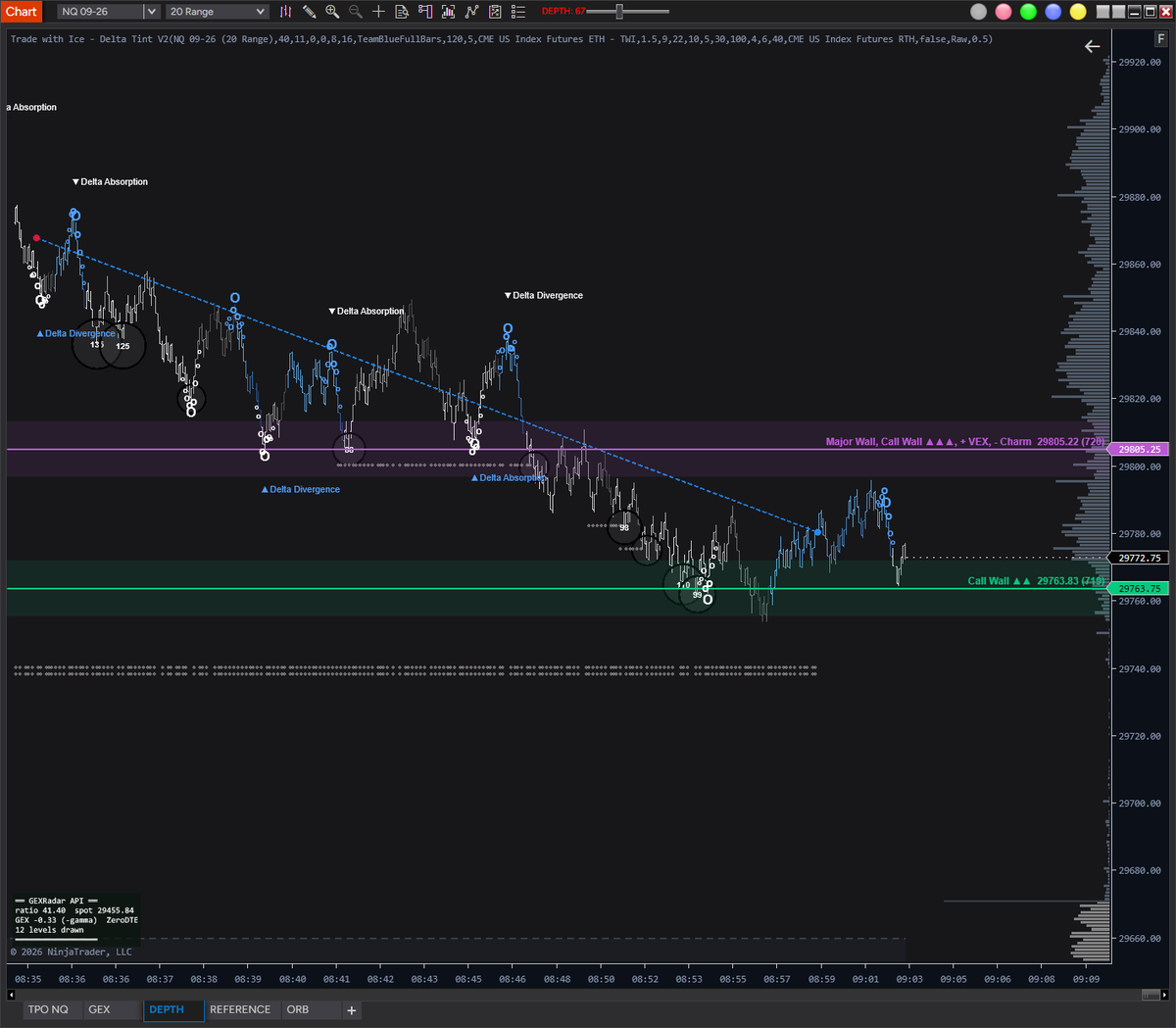Click the back arrow on the chart
This screenshot has width=1176, height=1028.
pyautogui.click(x=1092, y=46)
